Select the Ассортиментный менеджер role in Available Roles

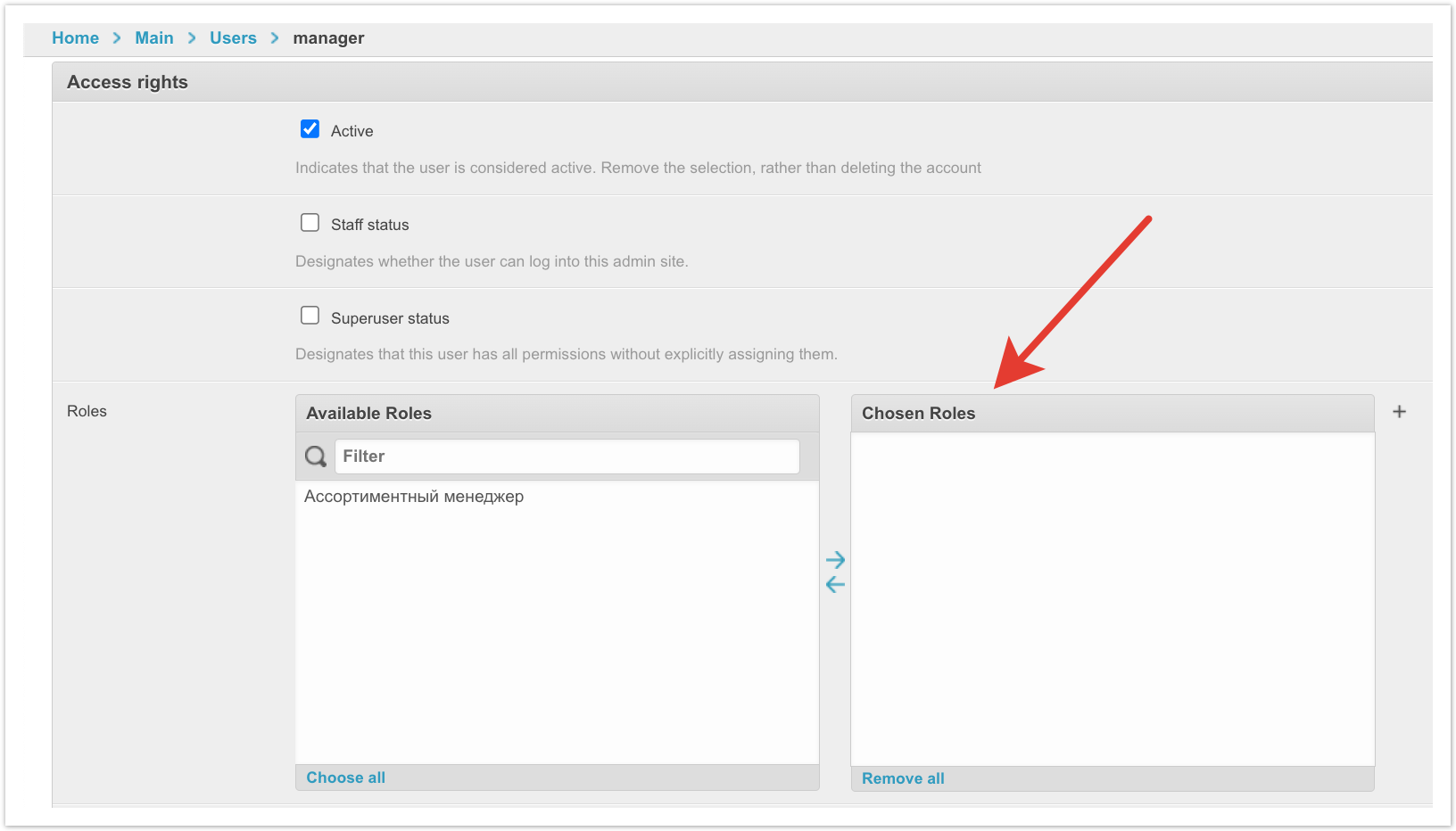click(414, 497)
